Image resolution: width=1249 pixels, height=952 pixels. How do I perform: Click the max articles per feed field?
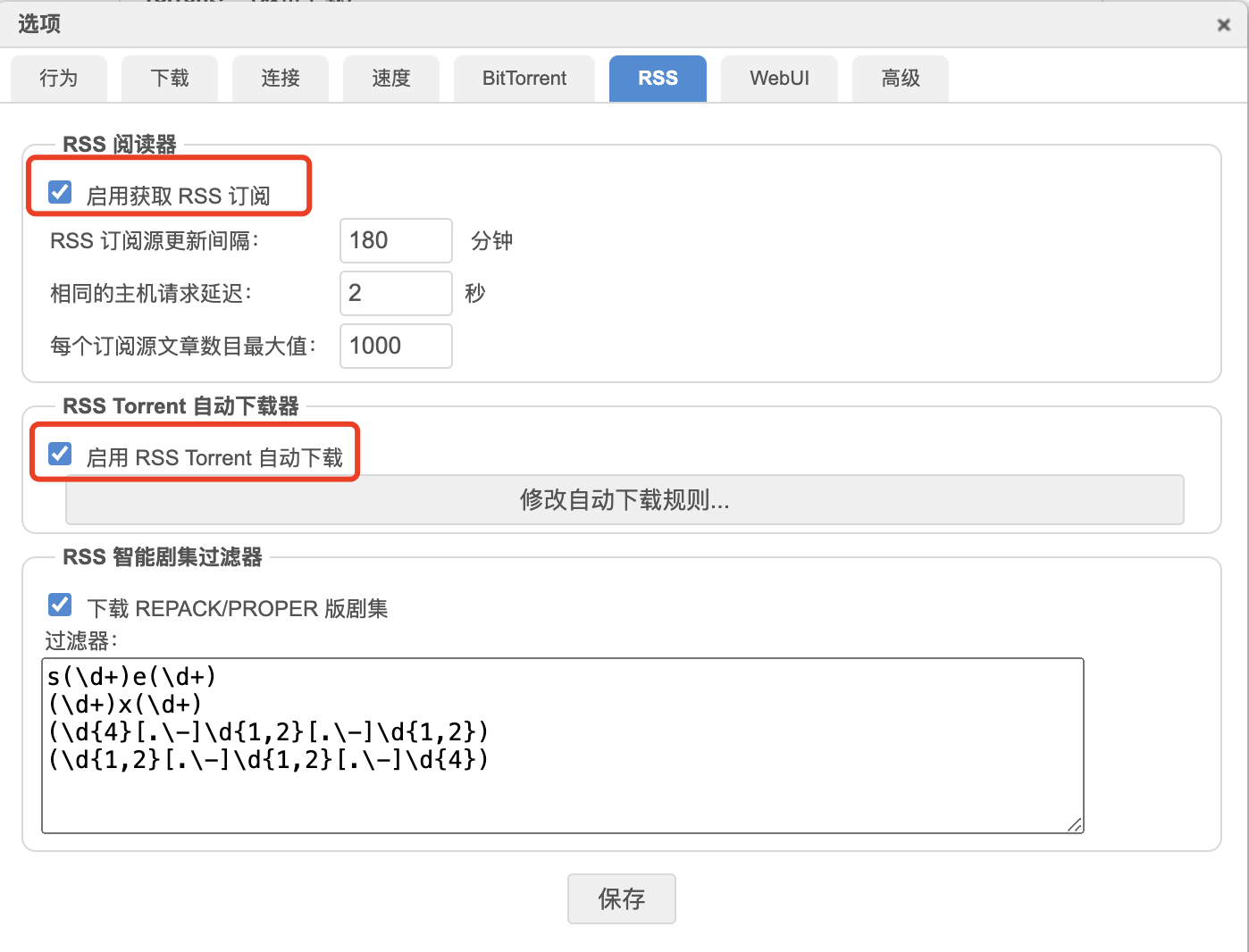[x=396, y=346]
